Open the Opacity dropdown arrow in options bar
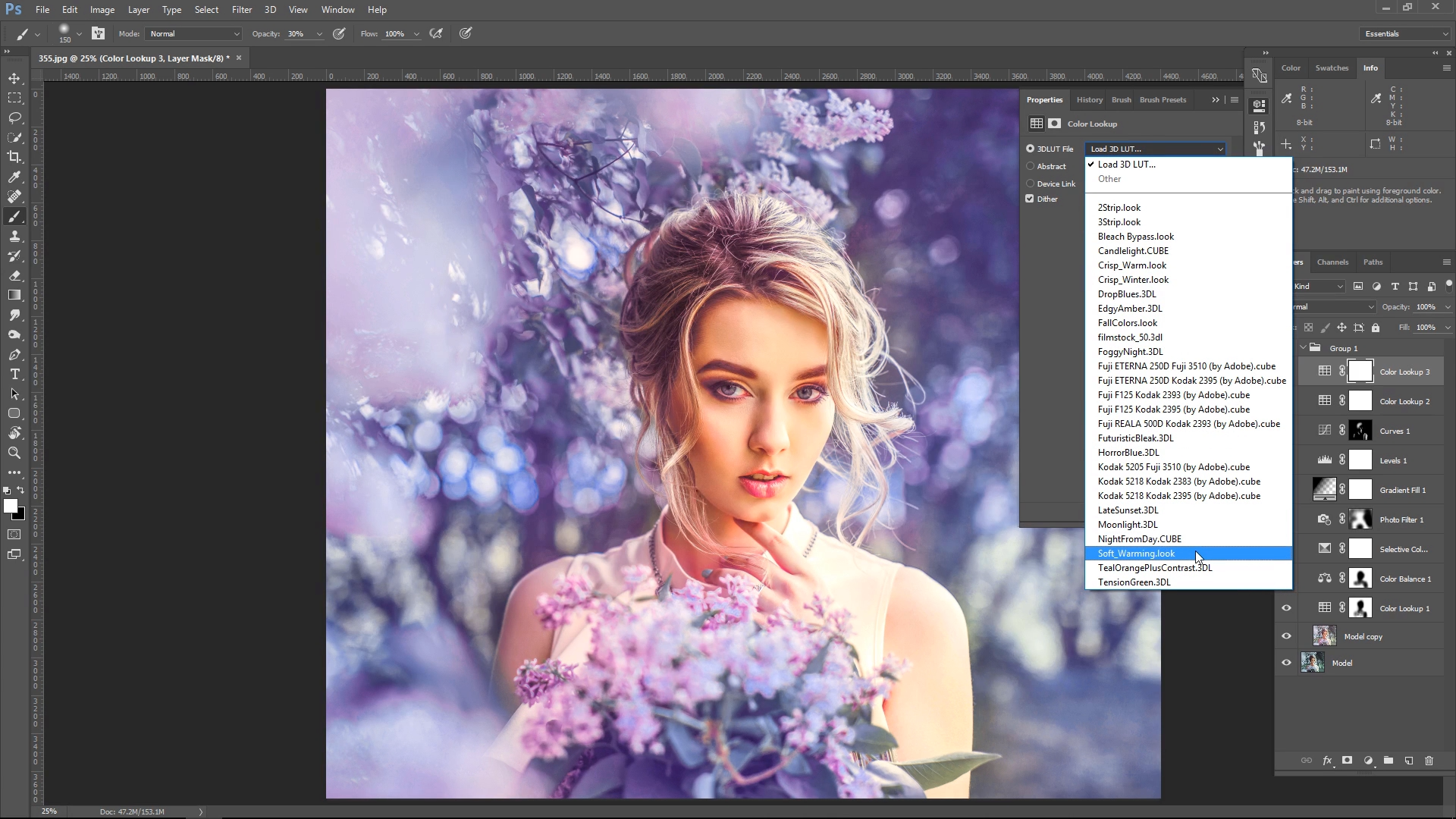The height and width of the screenshot is (819, 1456). (x=319, y=34)
